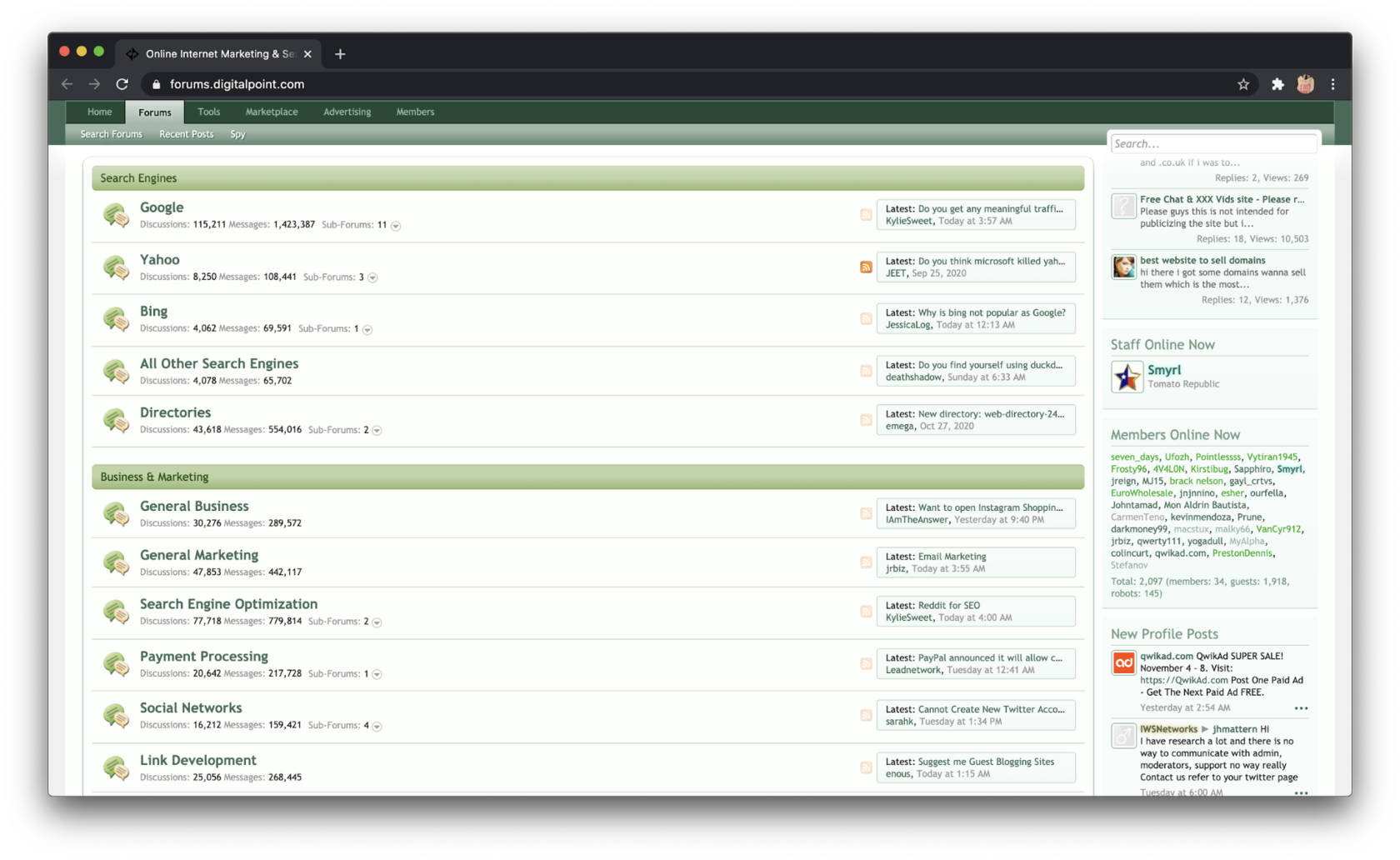Screen dimensions: 1400x860
Task: Open the Advertising tab
Action: (x=347, y=112)
